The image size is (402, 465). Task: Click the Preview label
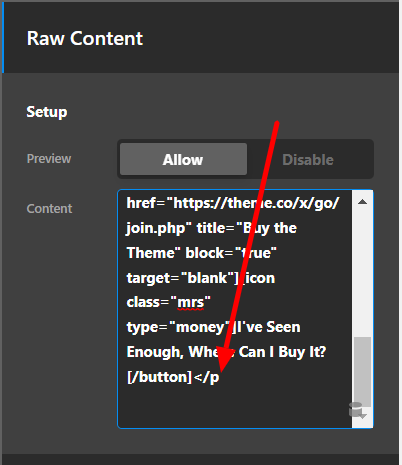point(49,159)
